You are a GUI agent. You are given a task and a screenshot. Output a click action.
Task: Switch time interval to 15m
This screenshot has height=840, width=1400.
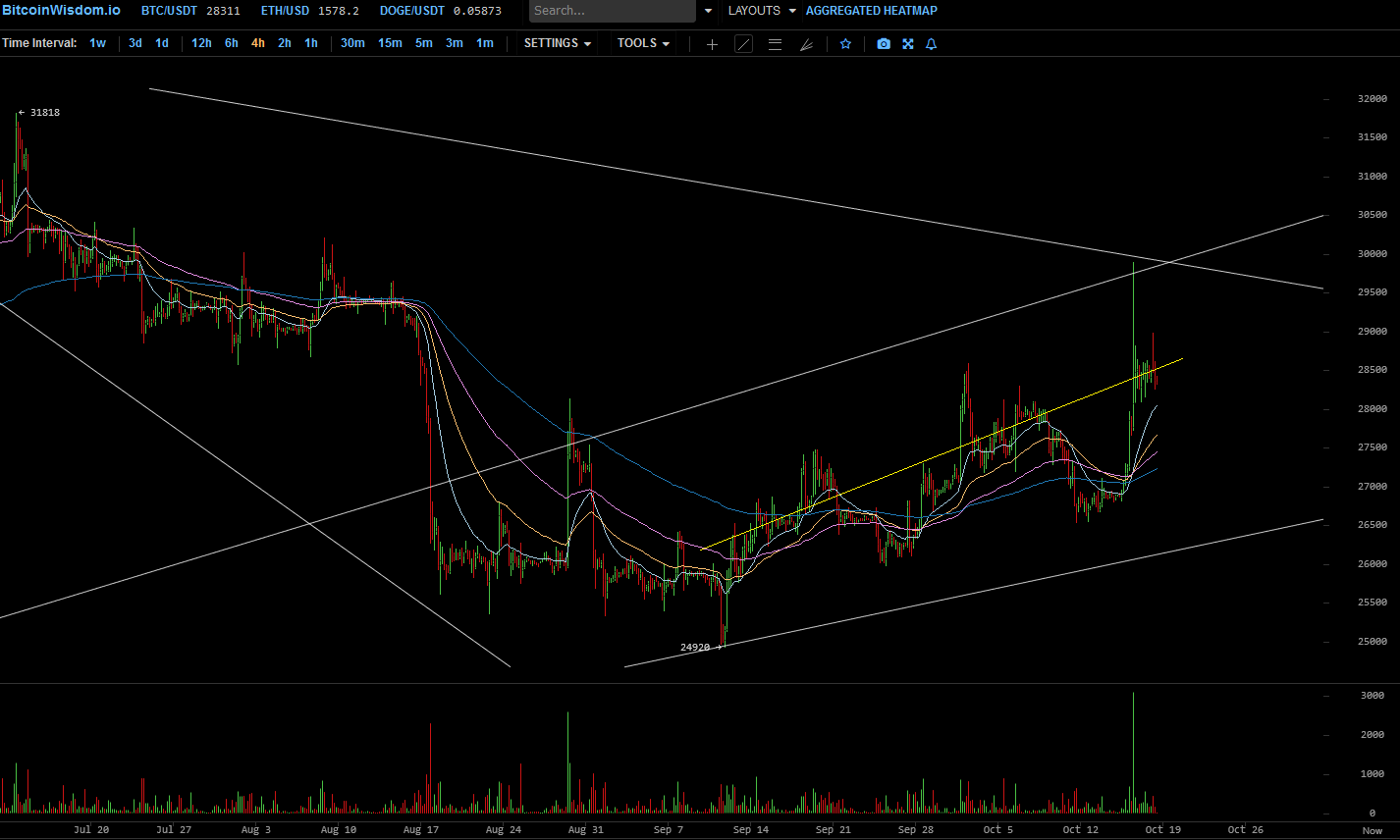click(390, 43)
